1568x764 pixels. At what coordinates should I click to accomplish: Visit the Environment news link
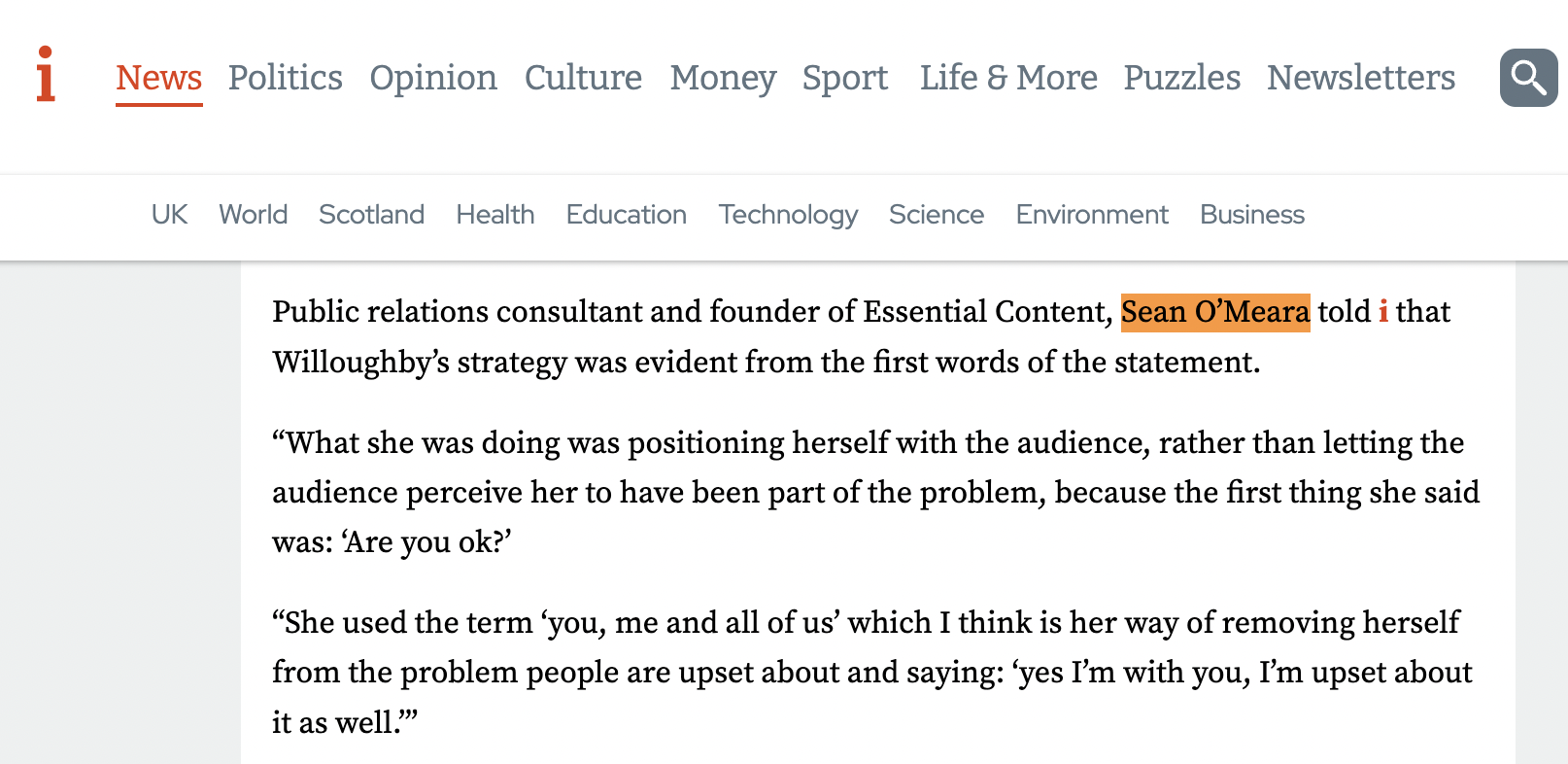[1092, 215]
